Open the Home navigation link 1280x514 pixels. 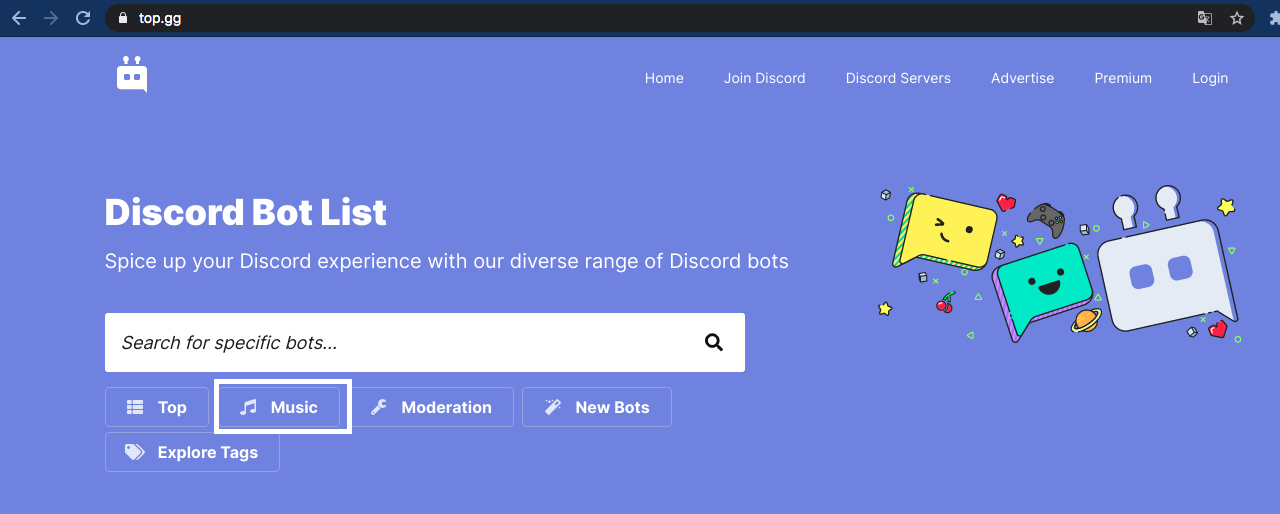(x=664, y=78)
